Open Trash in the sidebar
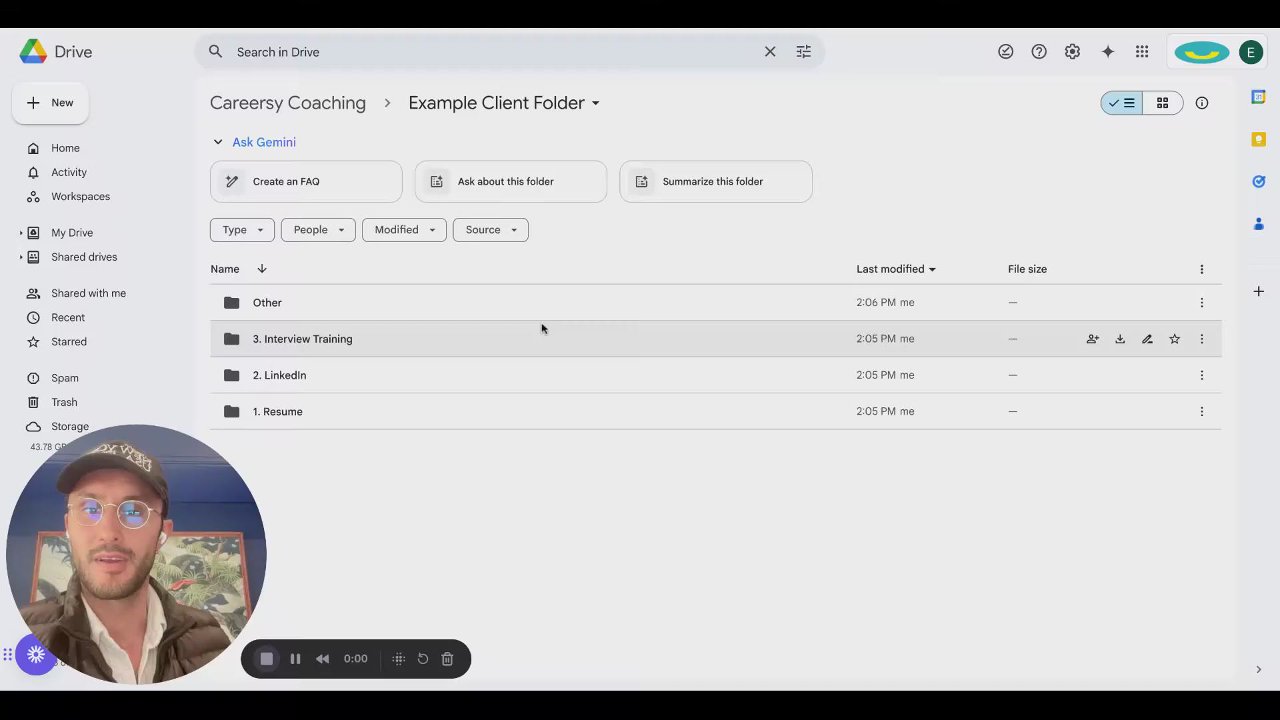The image size is (1280, 720). pyautogui.click(x=64, y=402)
